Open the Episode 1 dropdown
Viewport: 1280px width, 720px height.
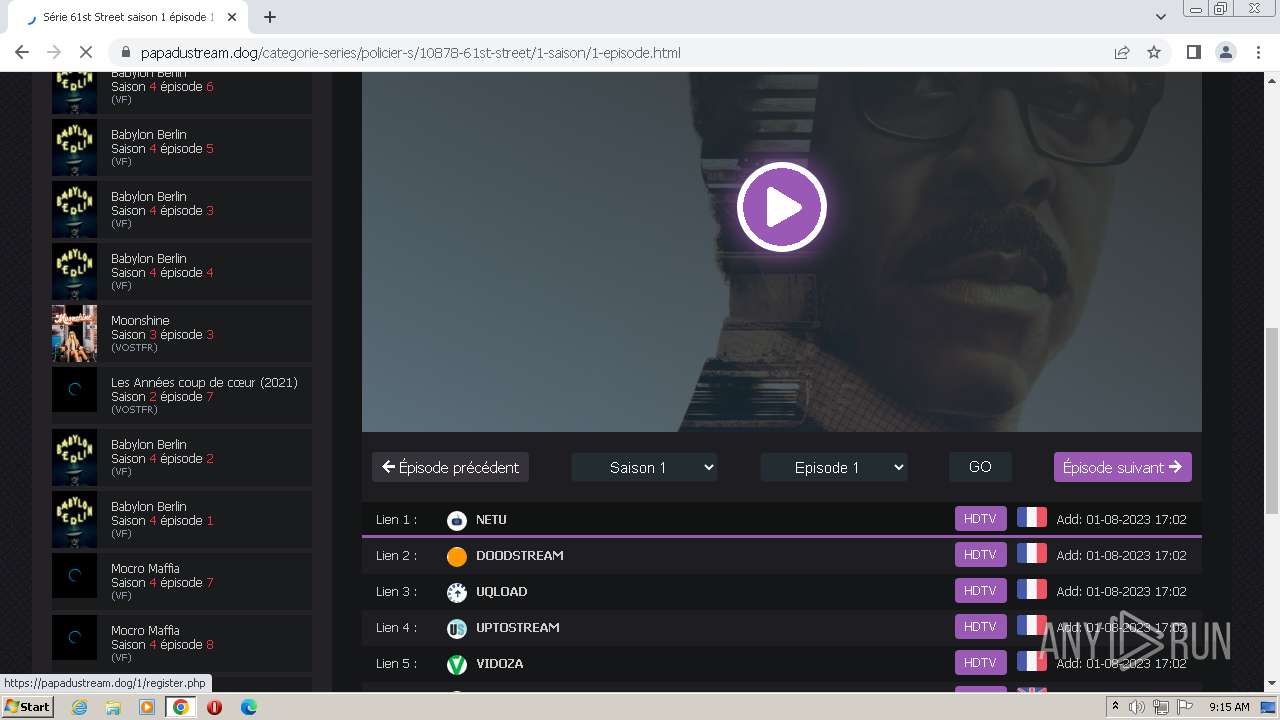point(834,467)
